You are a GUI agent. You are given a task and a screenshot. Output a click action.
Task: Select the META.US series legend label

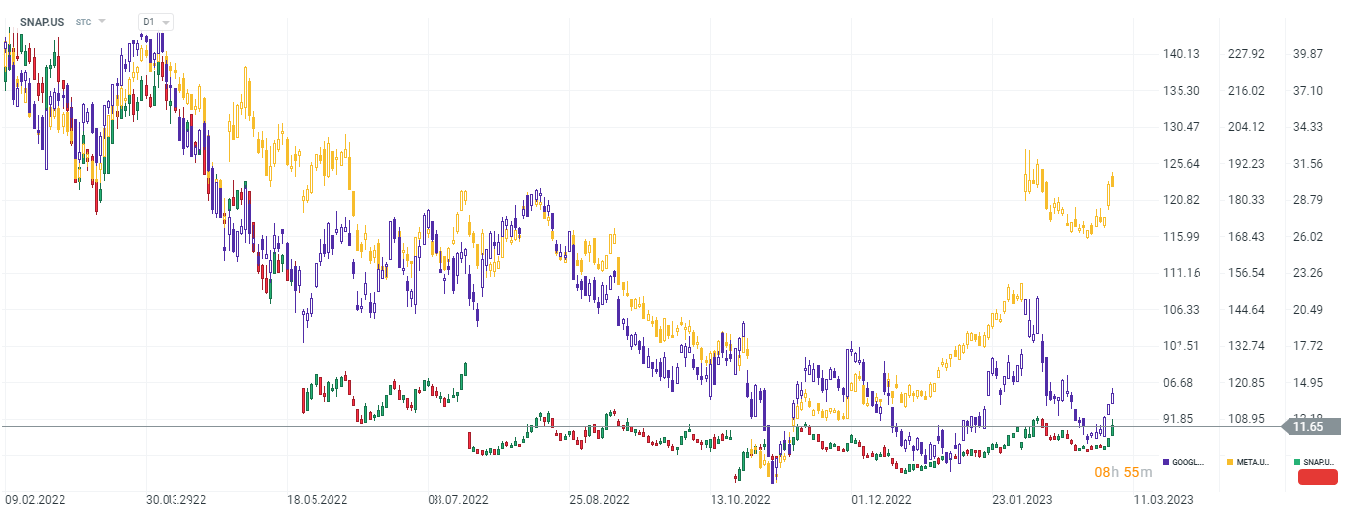1253,462
